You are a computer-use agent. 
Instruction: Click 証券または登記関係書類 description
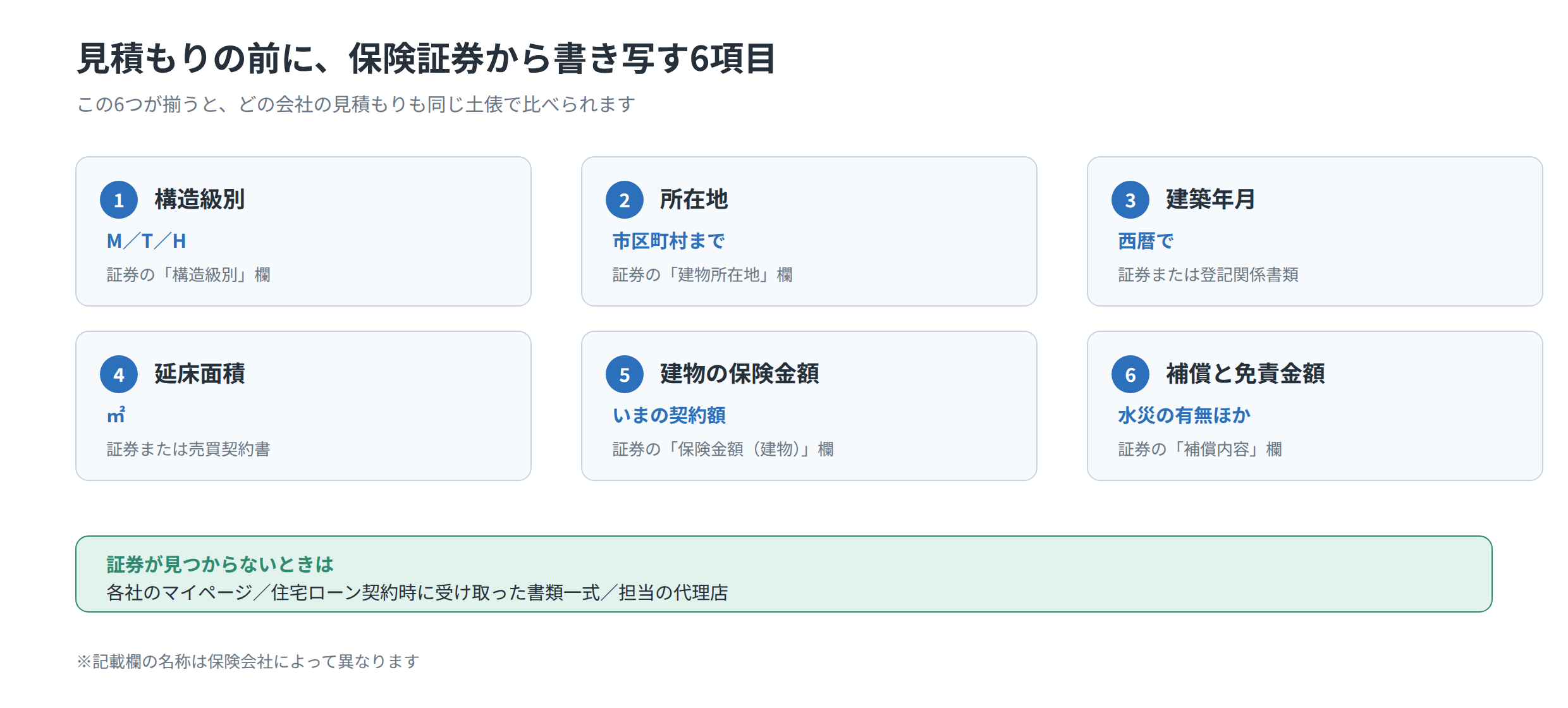(x=1208, y=275)
